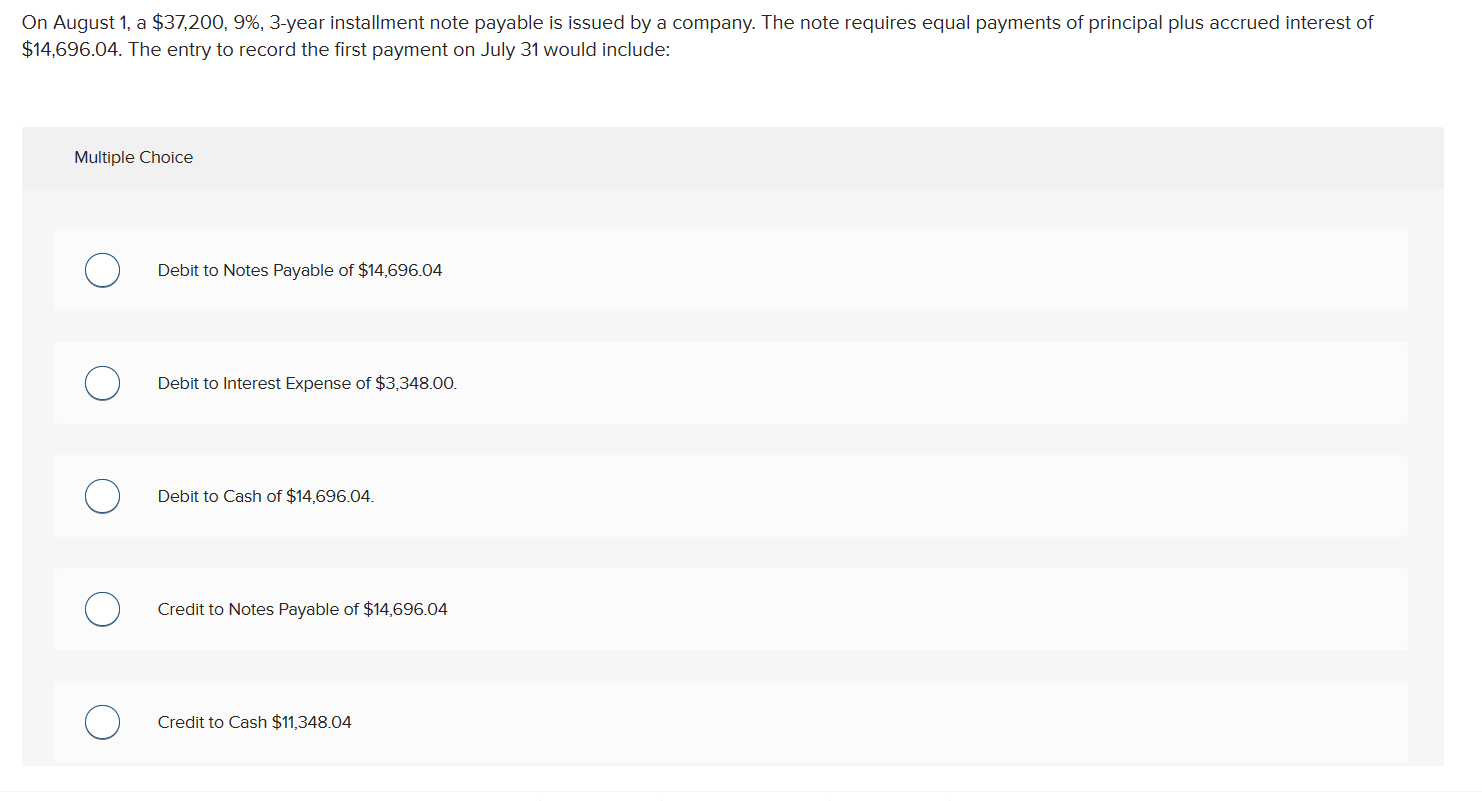
Task: Click the 'Debit to Cash of $14,696.04' answer text
Action: click(266, 496)
